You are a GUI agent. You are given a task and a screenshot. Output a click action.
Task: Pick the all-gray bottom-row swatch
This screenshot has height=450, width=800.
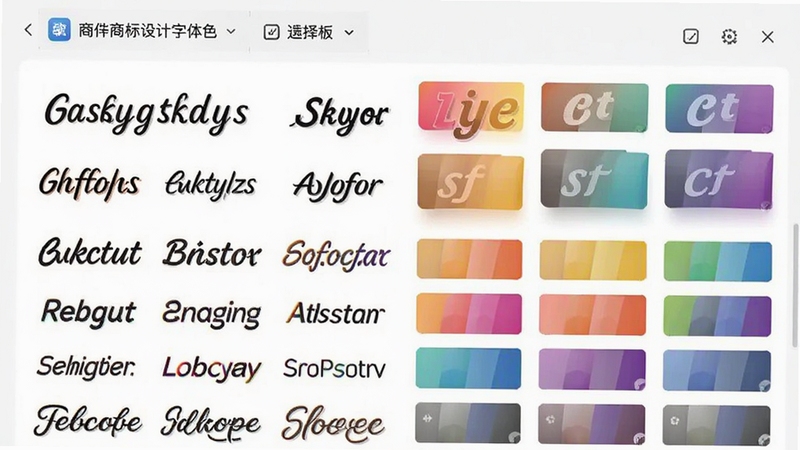(716, 425)
